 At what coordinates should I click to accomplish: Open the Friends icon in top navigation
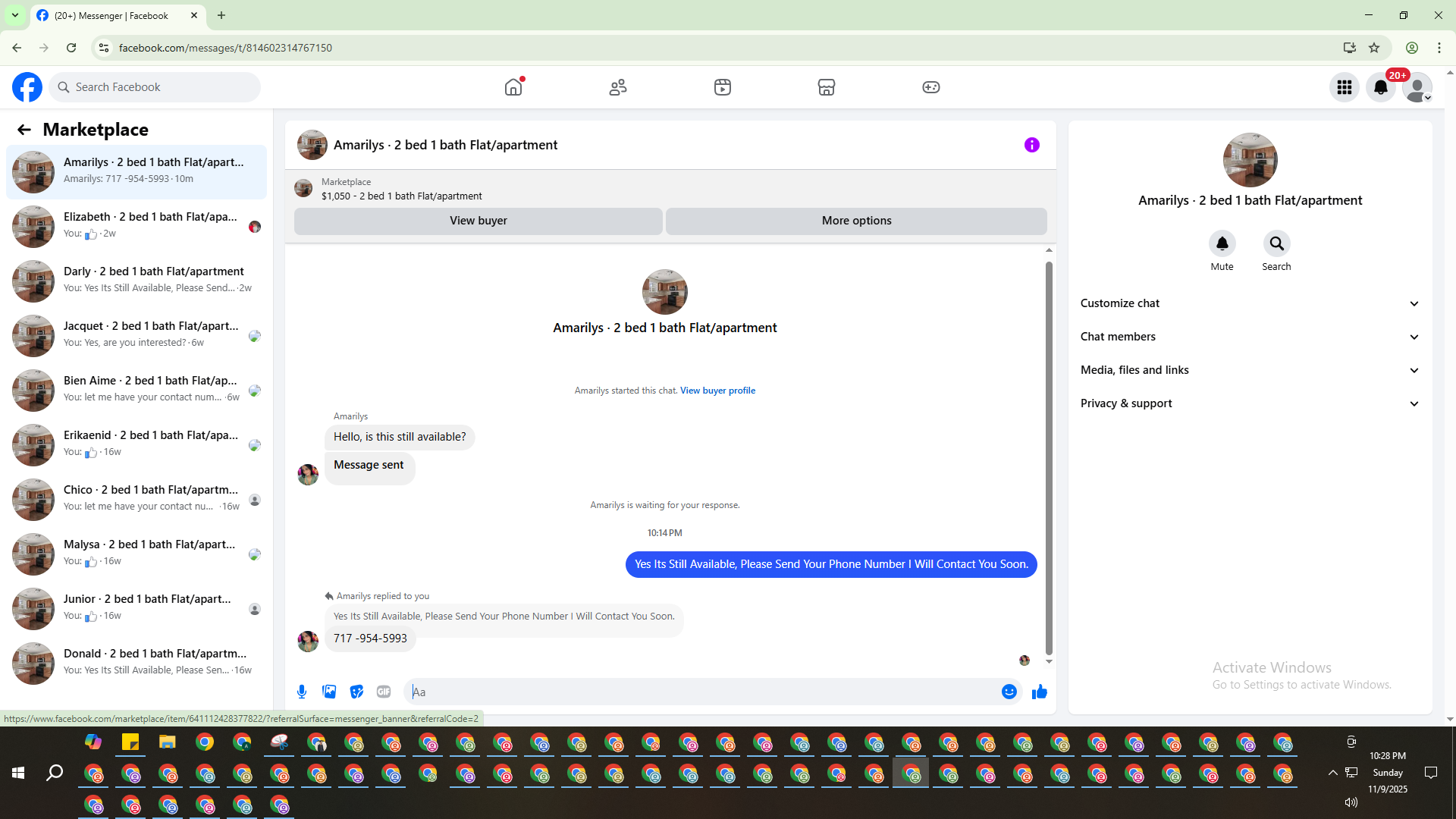point(618,87)
